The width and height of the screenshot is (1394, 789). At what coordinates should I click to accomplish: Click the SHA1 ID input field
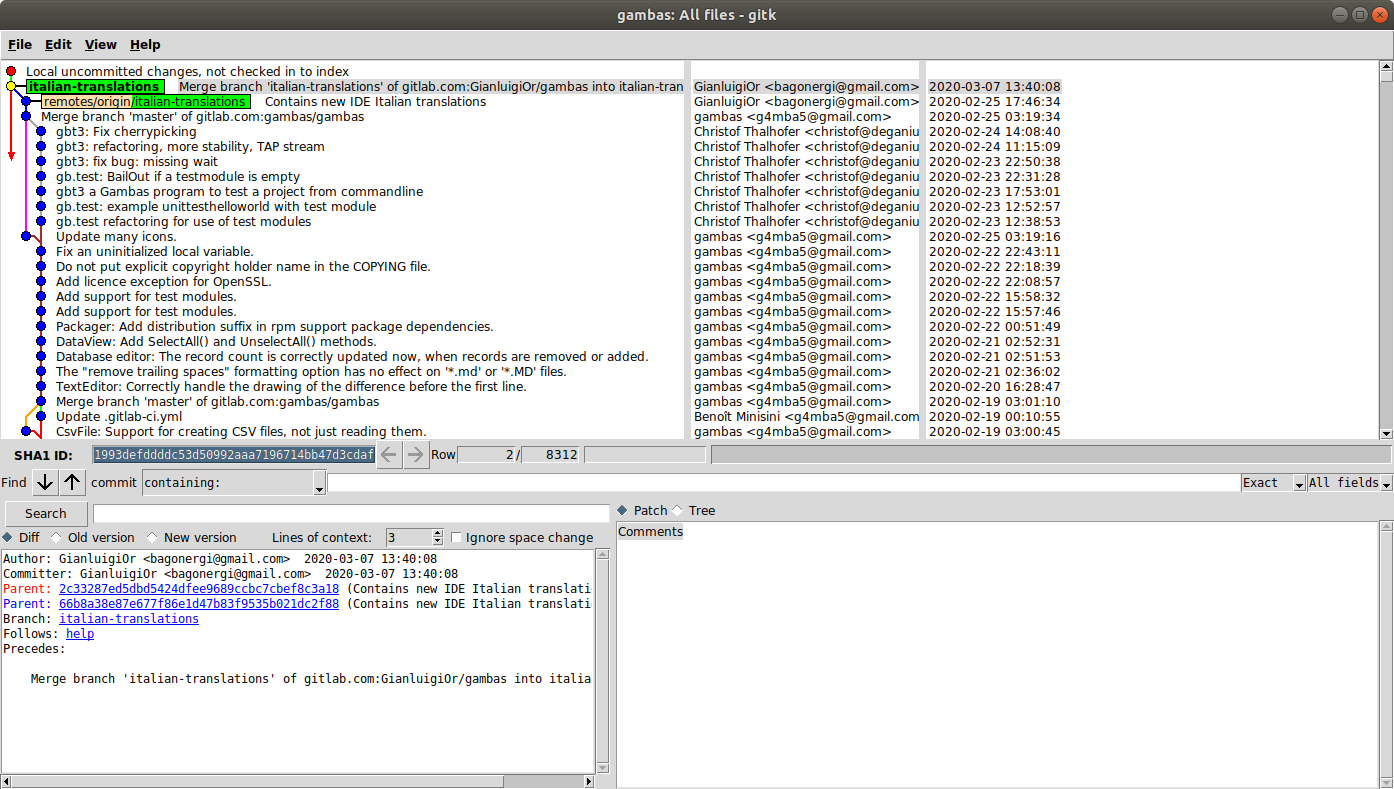(234, 455)
